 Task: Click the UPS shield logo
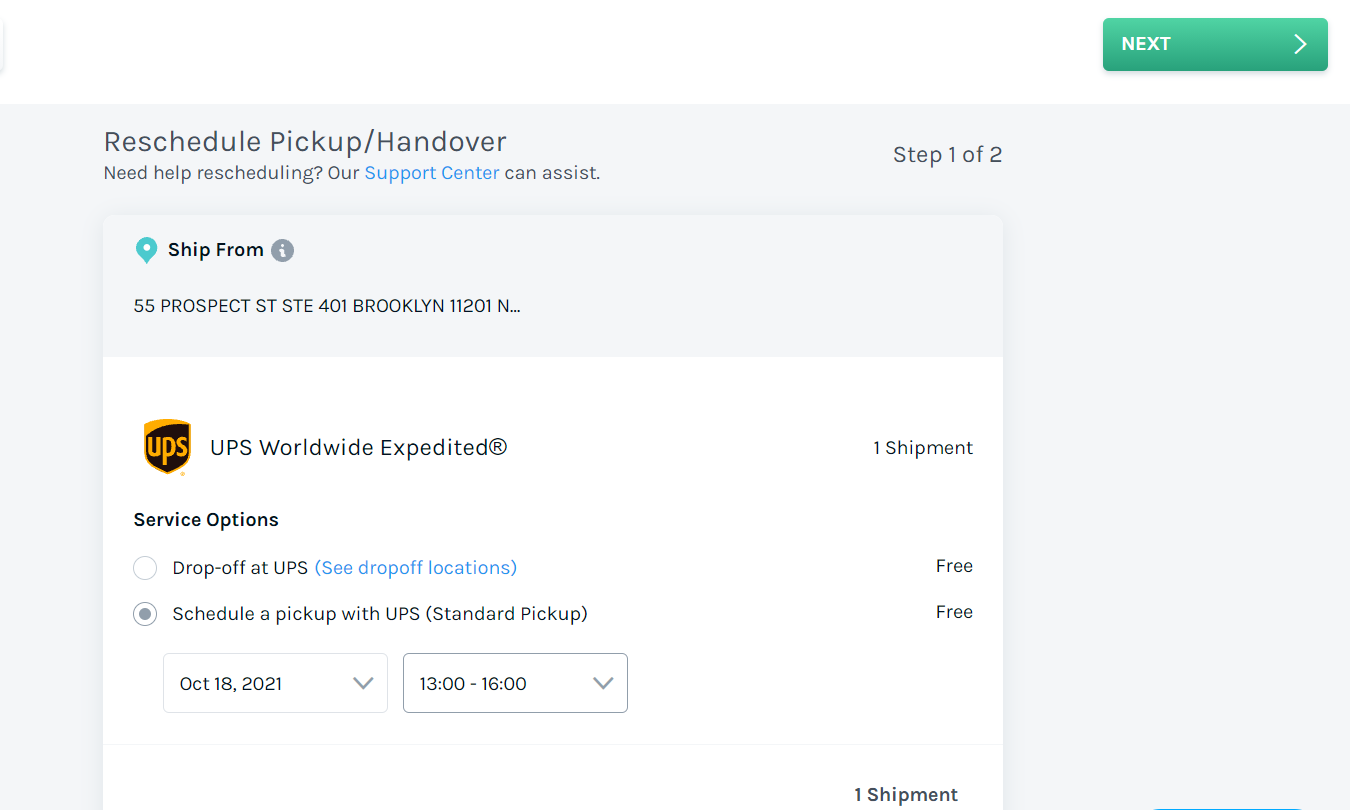pos(167,447)
